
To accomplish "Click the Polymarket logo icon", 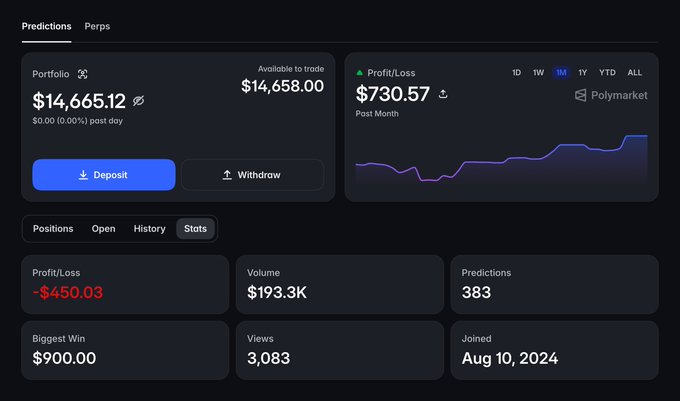I will pyautogui.click(x=580, y=95).
